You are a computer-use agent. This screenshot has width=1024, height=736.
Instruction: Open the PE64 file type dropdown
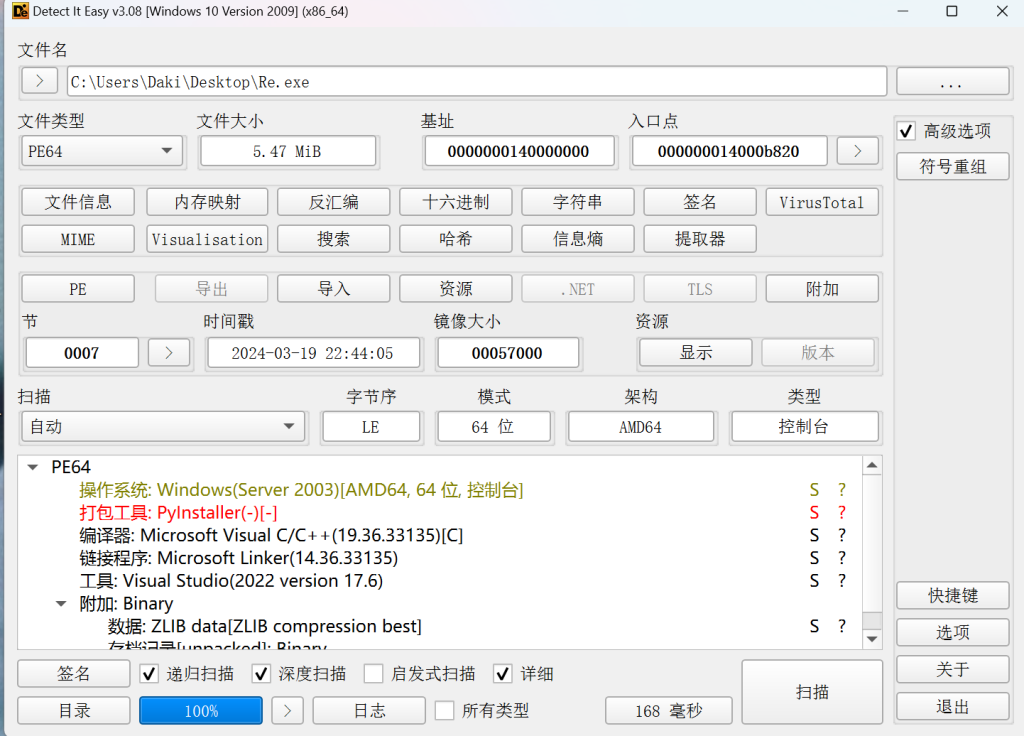tap(101, 151)
